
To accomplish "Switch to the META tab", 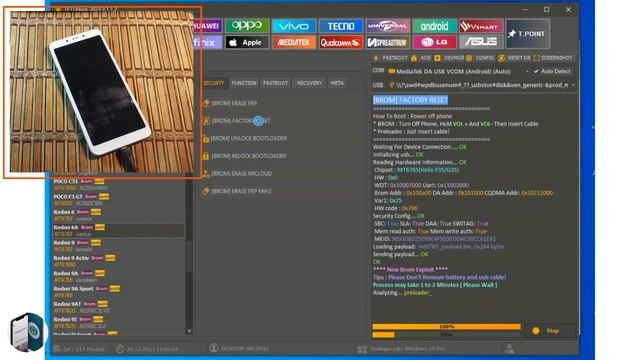I will pos(337,83).
